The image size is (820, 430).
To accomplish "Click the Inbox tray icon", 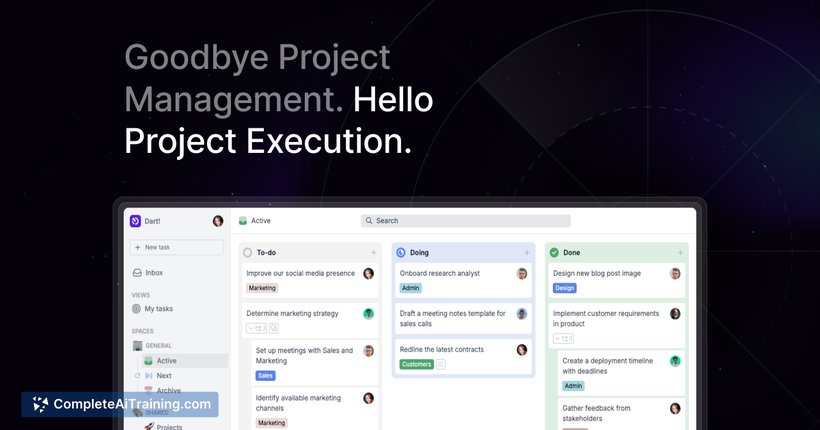I will (x=137, y=273).
